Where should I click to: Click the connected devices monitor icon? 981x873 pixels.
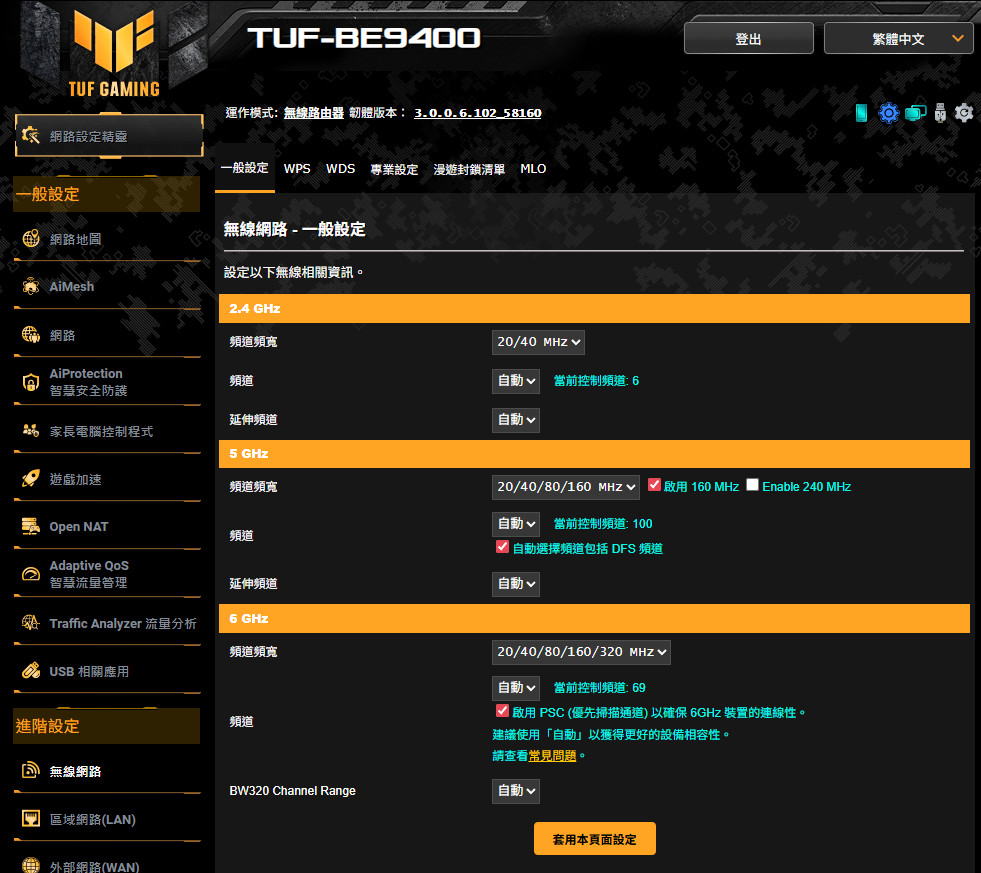[x=915, y=113]
